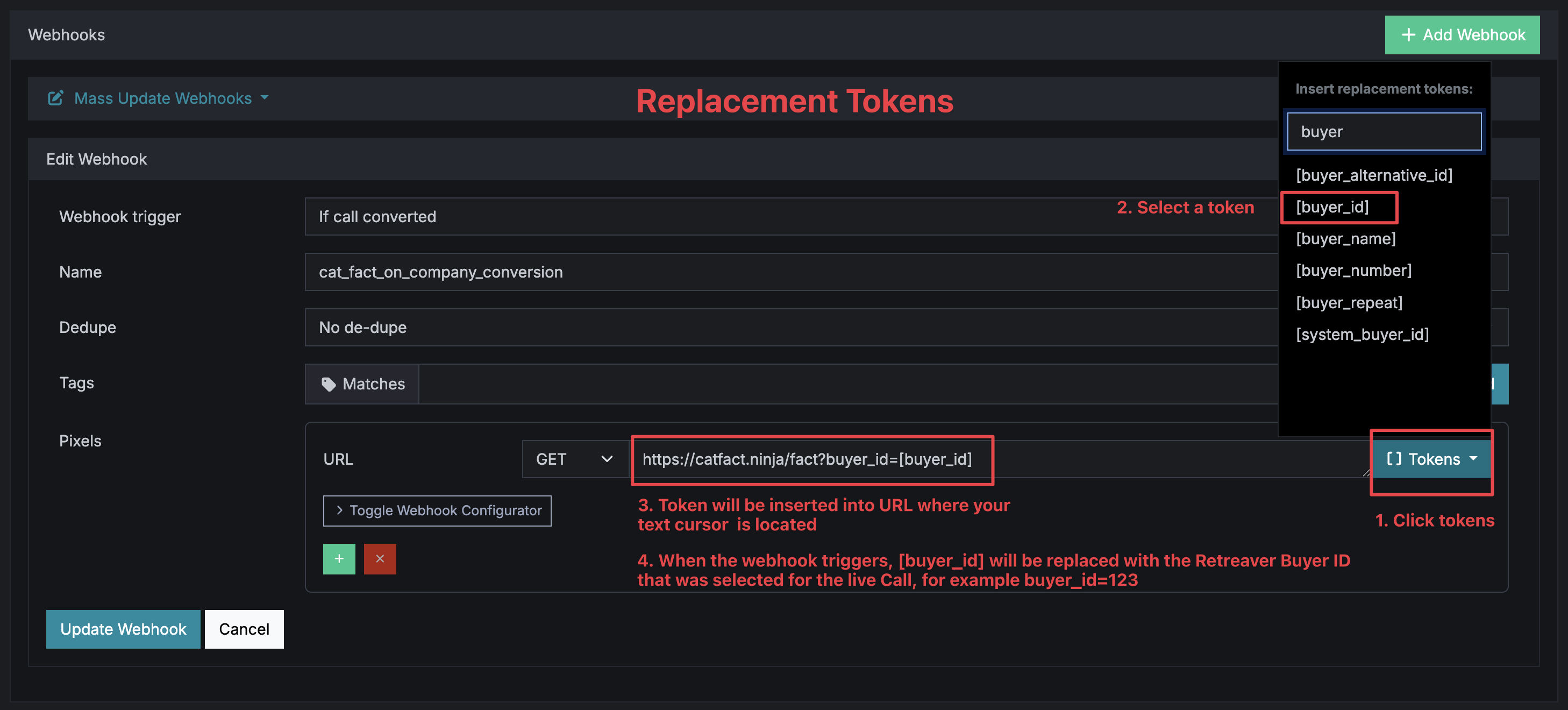Click the green plus add pixel icon

click(x=339, y=558)
